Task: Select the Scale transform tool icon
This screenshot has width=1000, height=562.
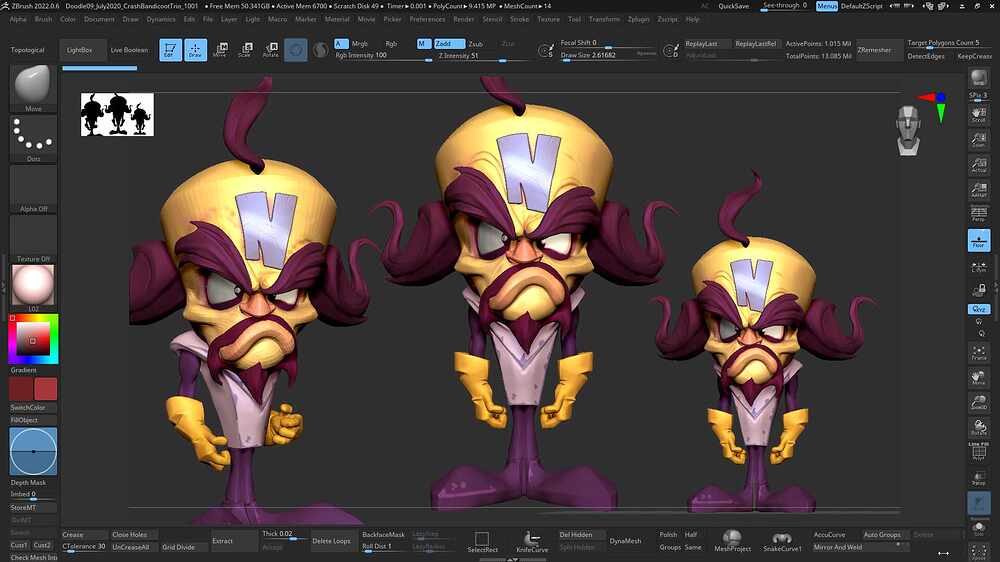Action: (245, 50)
